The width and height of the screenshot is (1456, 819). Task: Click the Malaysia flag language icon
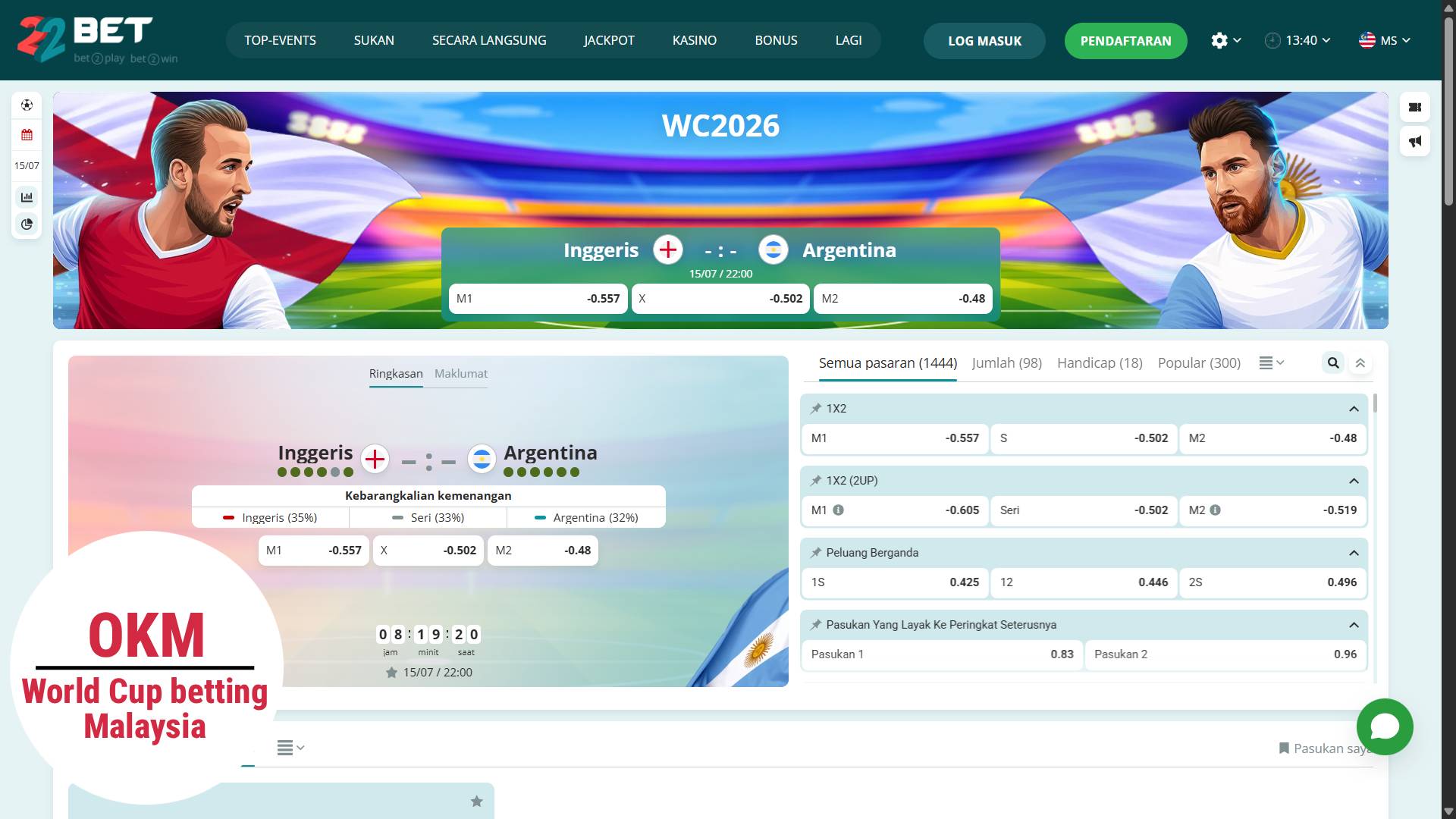coord(1367,40)
